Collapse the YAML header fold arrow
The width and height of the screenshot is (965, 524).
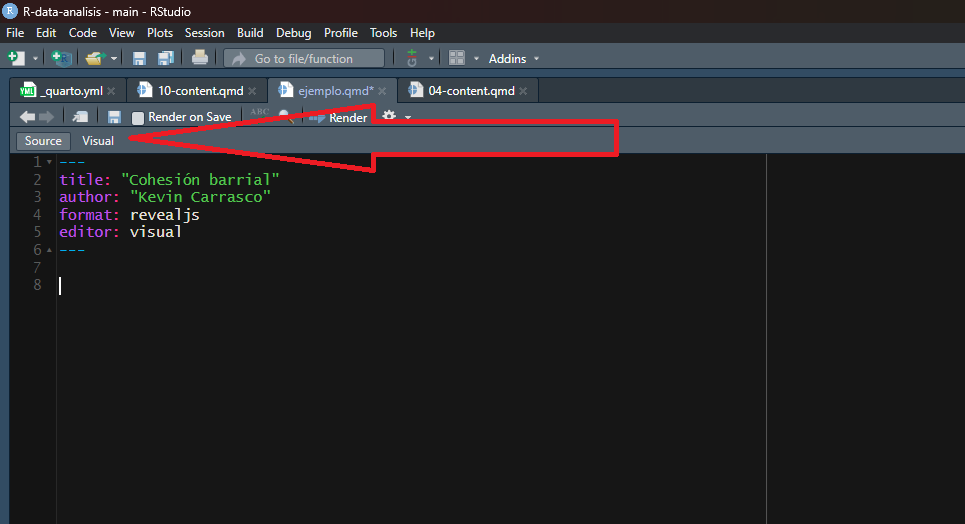click(50, 162)
